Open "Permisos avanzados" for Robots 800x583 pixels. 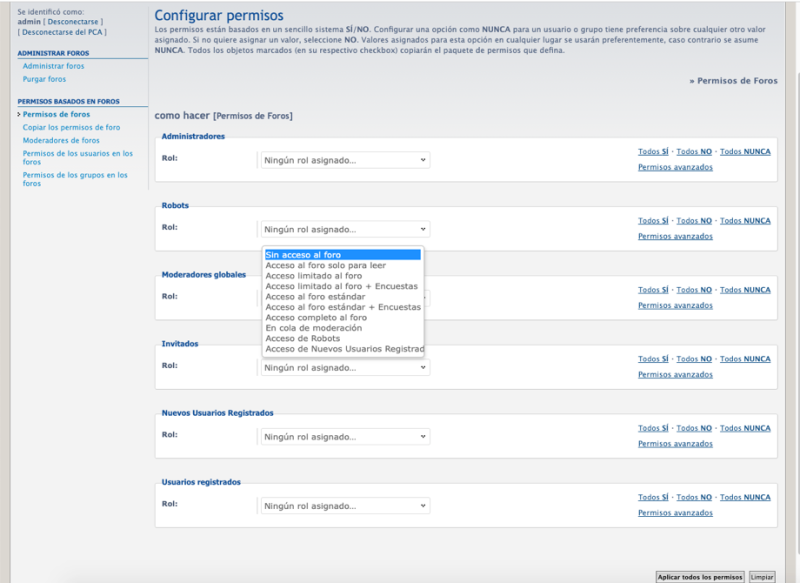tap(678, 235)
